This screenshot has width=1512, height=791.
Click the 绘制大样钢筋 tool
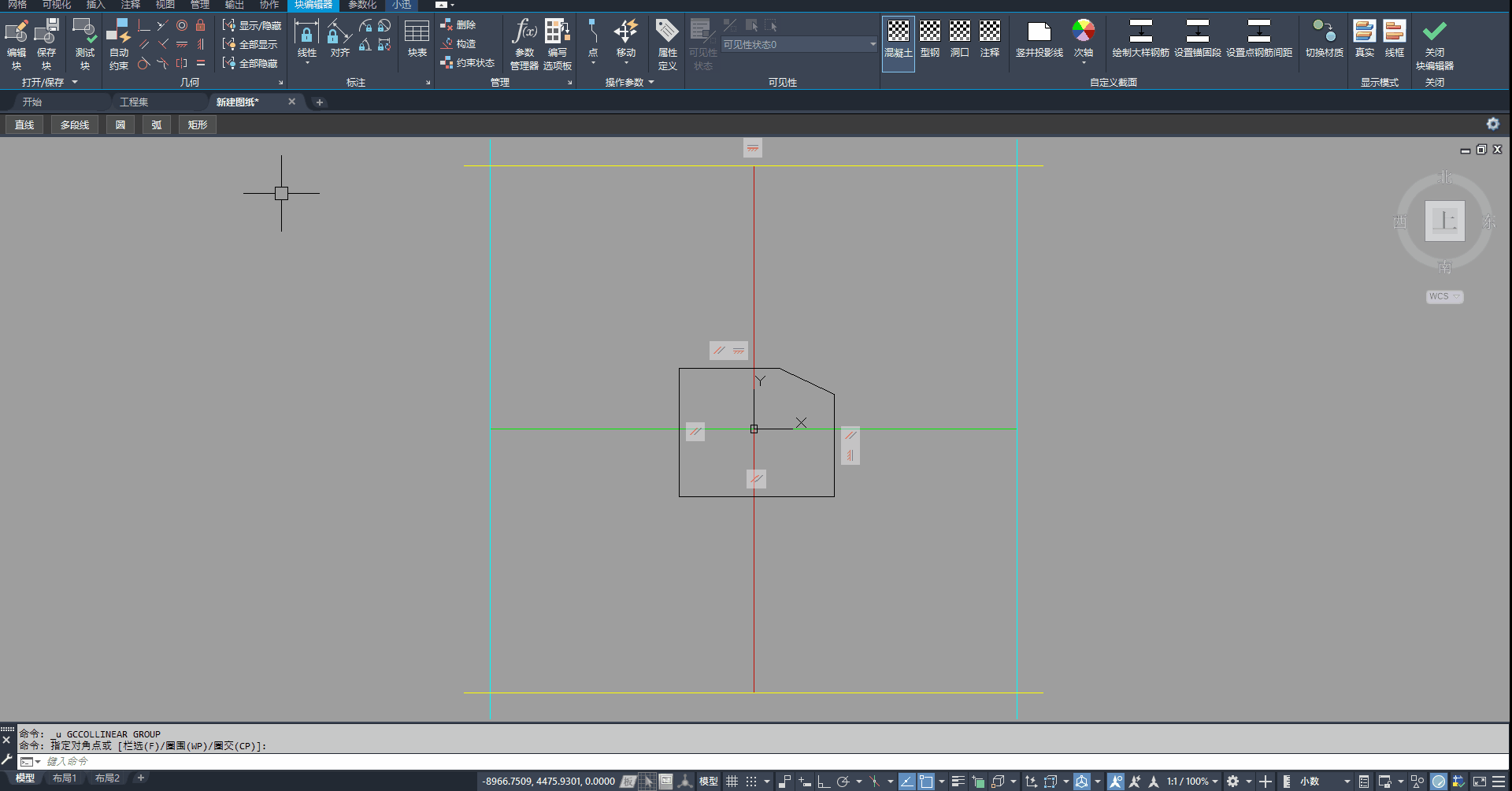click(x=1140, y=39)
